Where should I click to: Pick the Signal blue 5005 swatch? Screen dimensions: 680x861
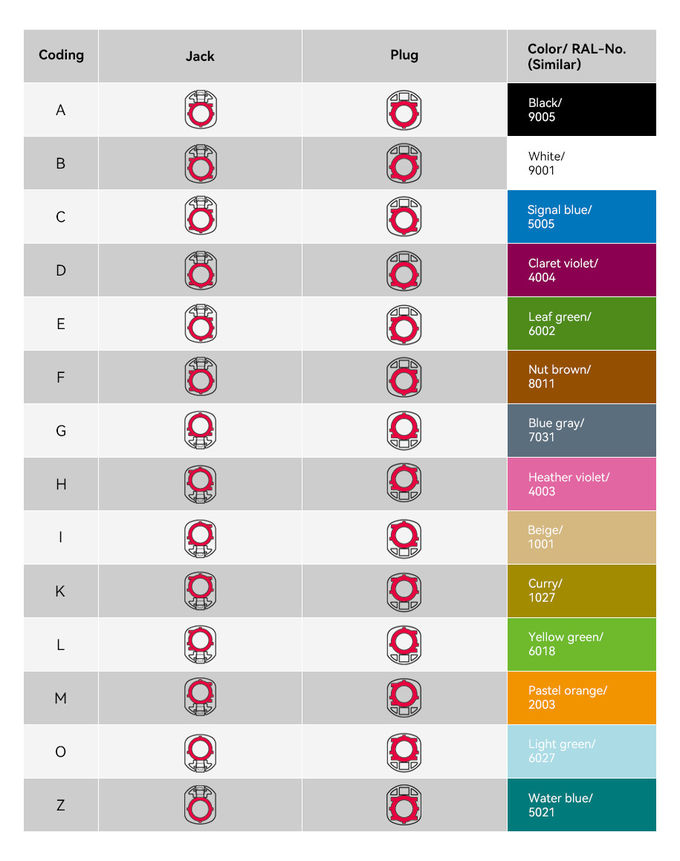pyautogui.click(x=581, y=217)
